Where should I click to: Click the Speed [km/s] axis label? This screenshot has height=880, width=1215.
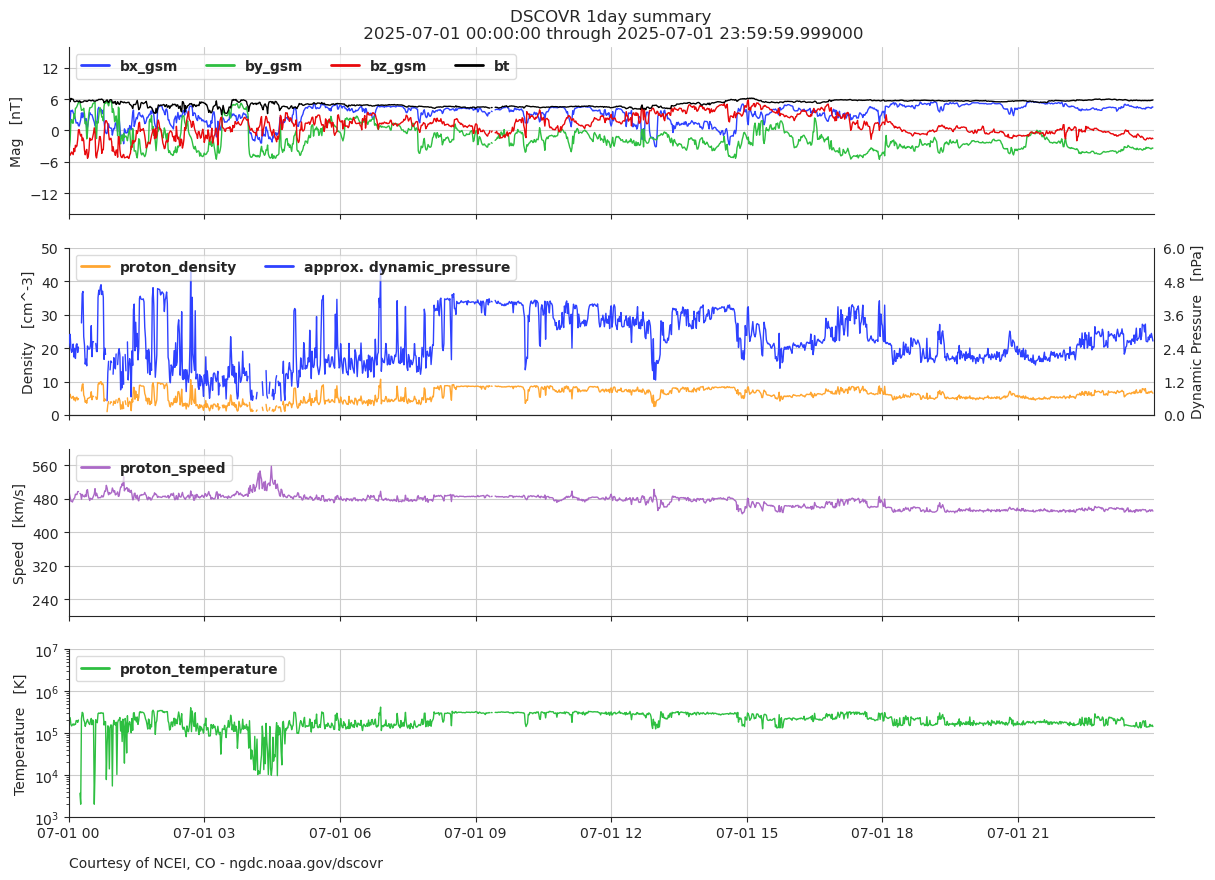pyautogui.click(x=18, y=533)
